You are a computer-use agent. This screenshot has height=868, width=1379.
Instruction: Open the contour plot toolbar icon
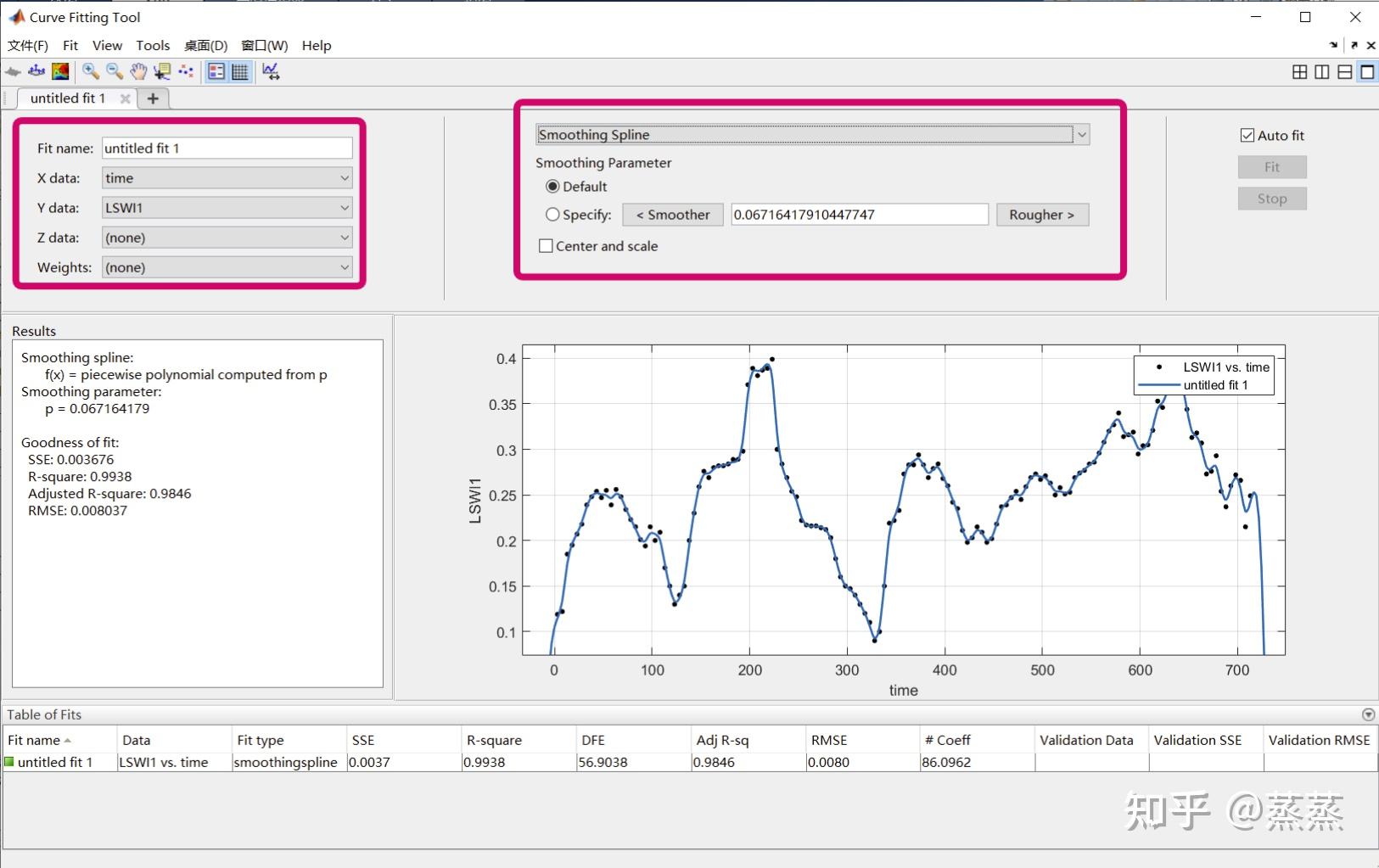click(x=60, y=72)
